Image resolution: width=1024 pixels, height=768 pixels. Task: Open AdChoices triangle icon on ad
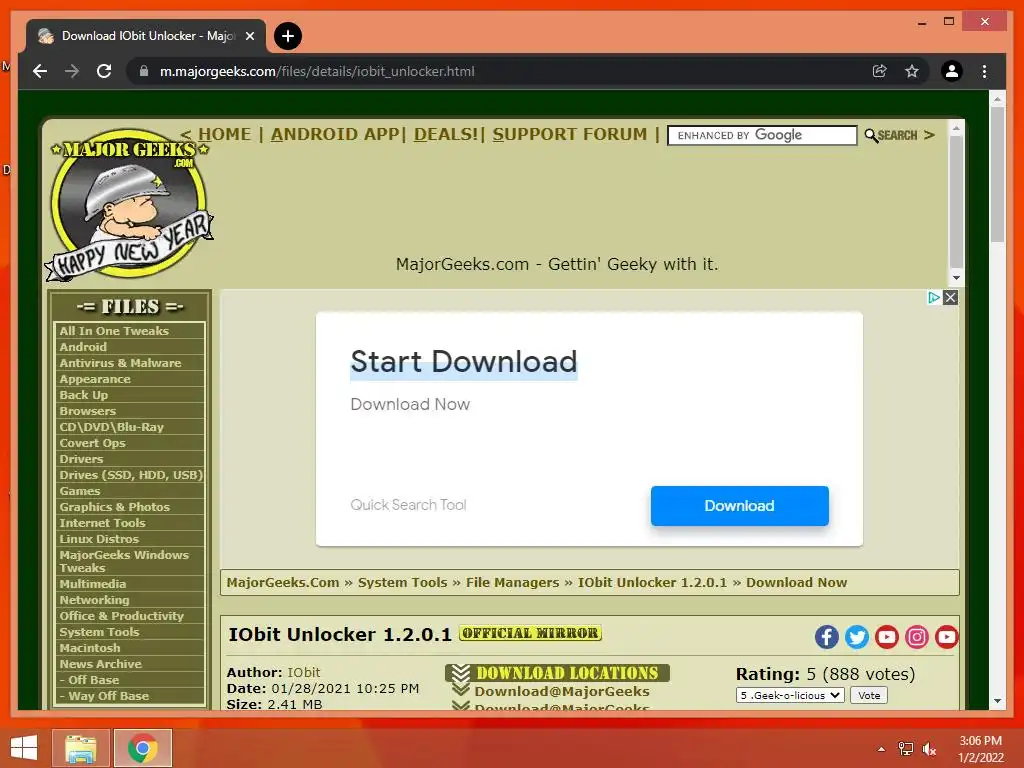click(935, 298)
